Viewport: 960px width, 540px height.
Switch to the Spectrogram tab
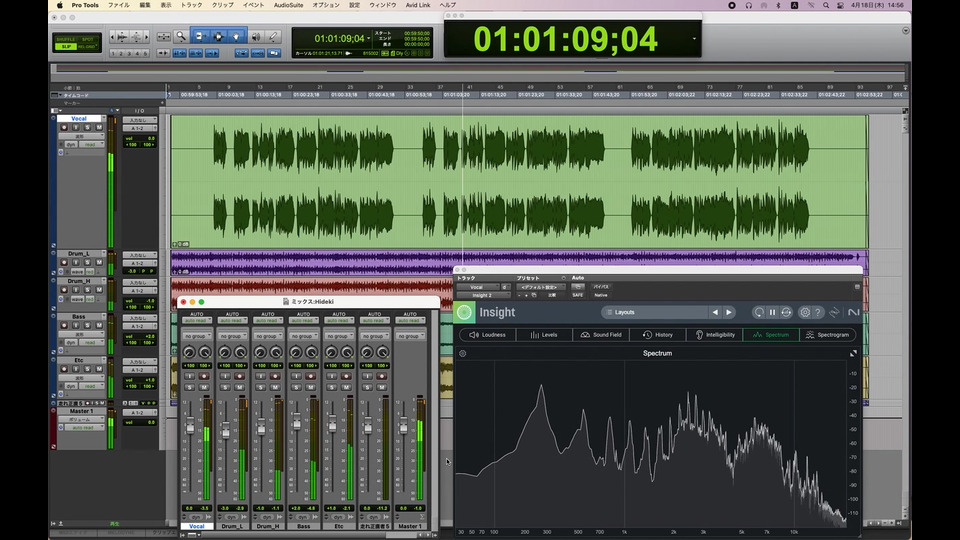click(x=828, y=335)
